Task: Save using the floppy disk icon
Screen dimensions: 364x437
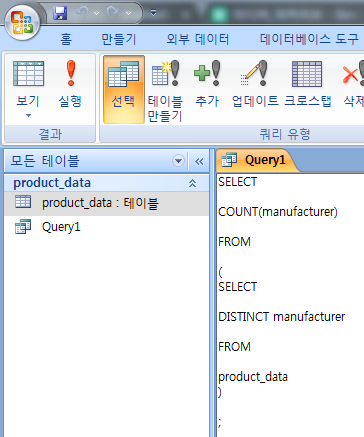Action: pyautogui.click(x=60, y=13)
